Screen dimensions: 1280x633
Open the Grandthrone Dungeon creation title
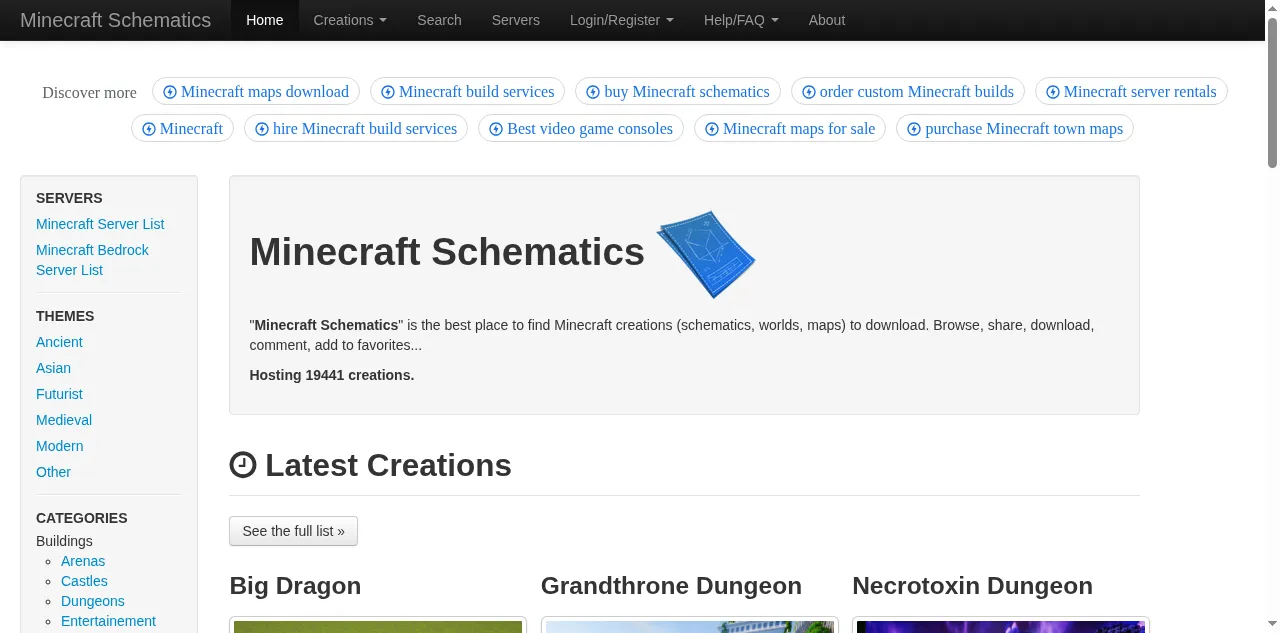click(671, 586)
